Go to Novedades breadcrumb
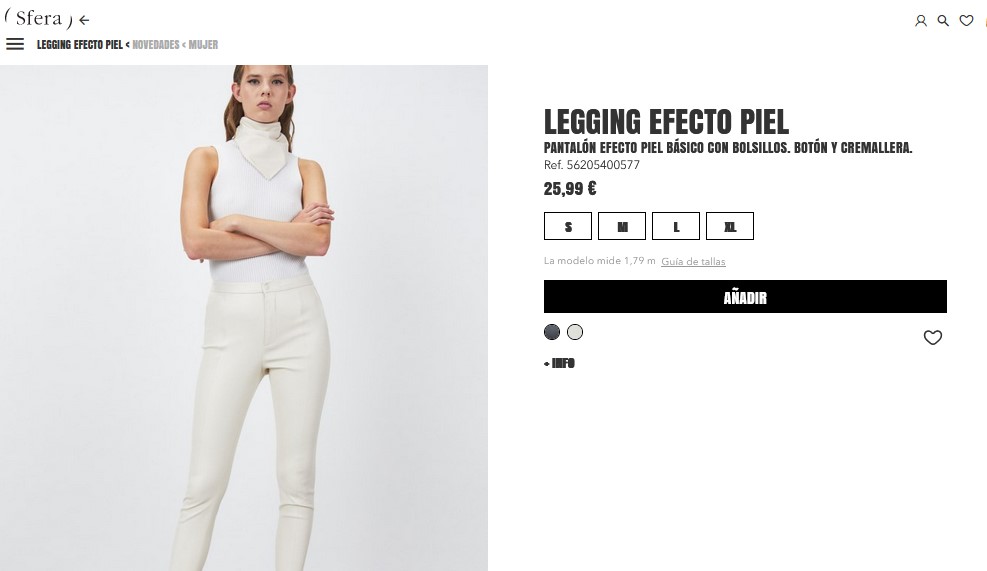Image resolution: width=987 pixels, height=571 pixels. pyautogui.click(x=155, y=45)
